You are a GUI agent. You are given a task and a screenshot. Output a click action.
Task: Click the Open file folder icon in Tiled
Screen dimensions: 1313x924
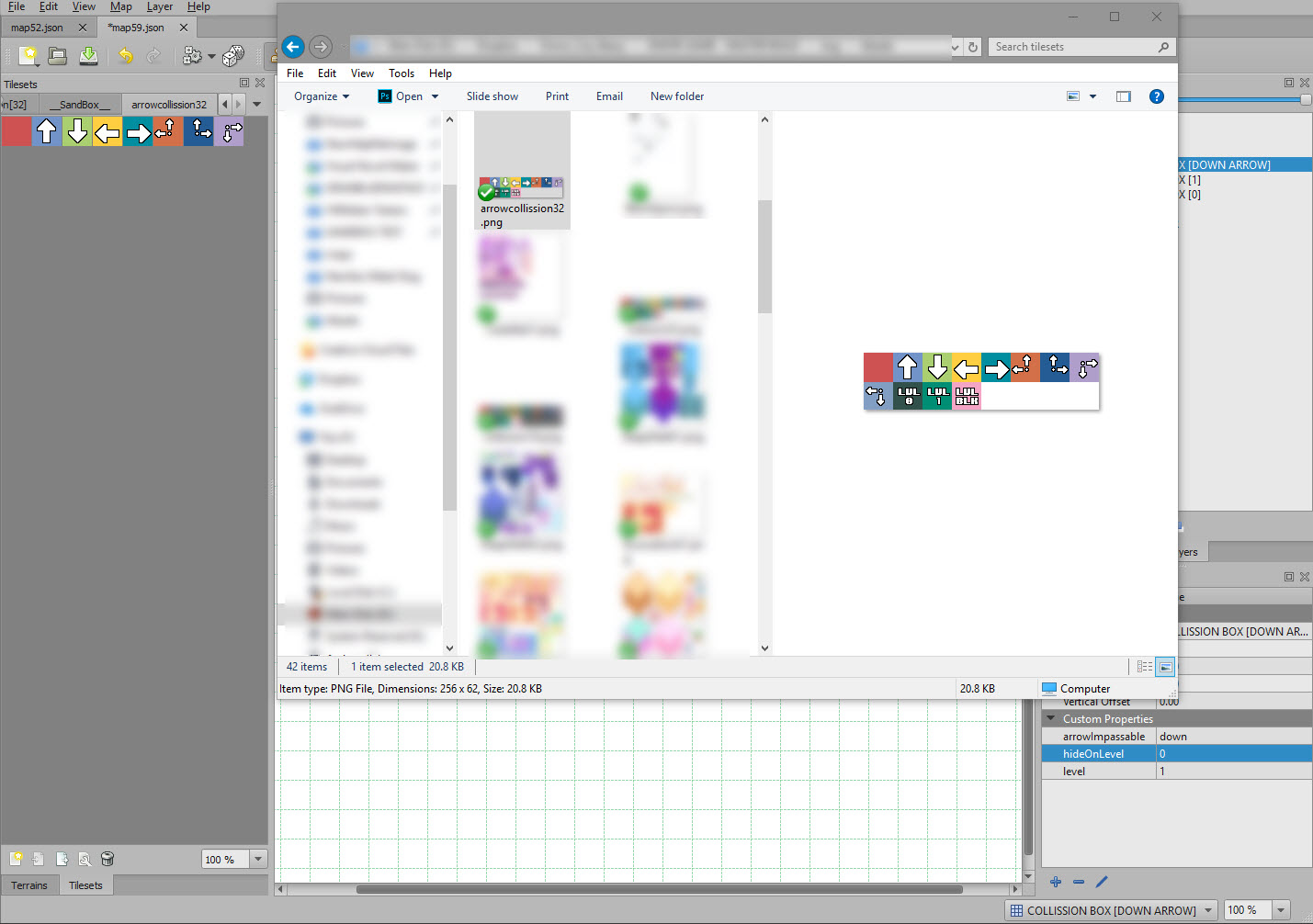click(x=58, y=56)
